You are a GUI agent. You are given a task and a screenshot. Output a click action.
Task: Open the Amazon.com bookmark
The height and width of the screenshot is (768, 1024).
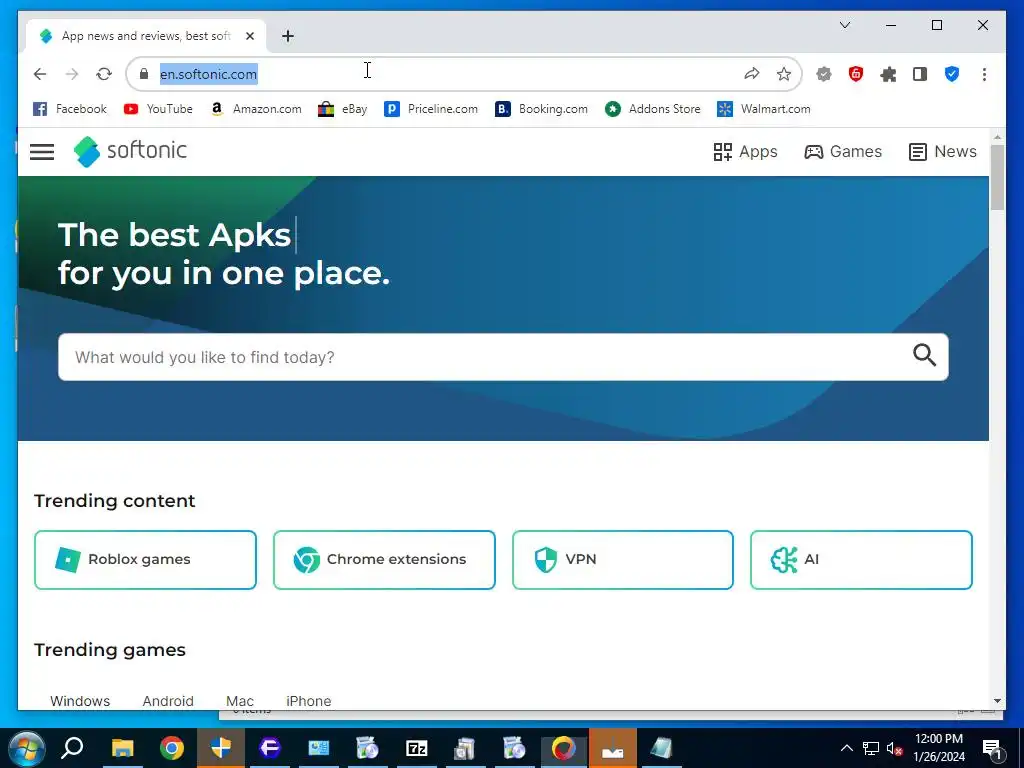tap(255, 109)
